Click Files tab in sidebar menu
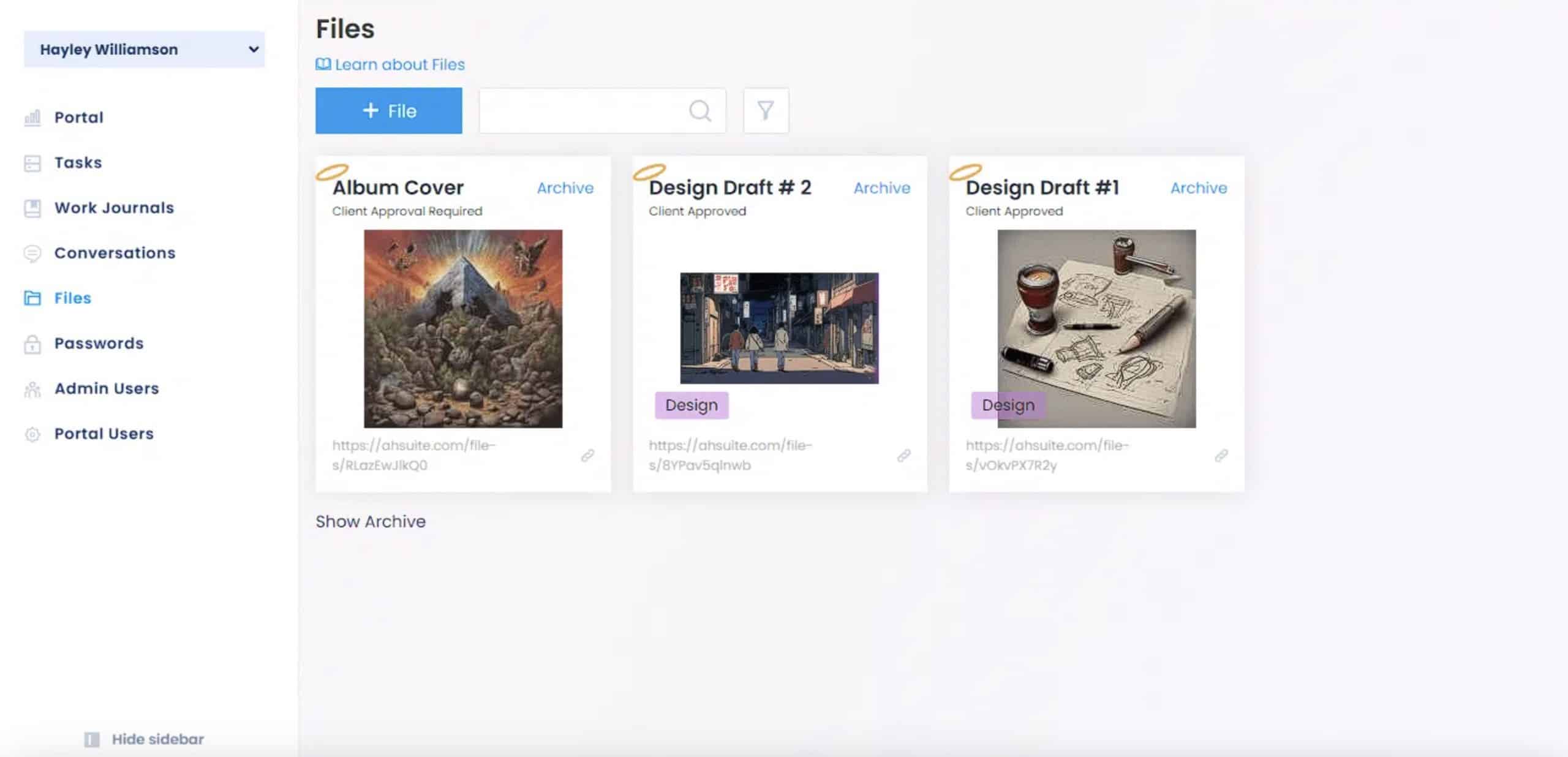1568x757 pixels. (x=73, y=298)
